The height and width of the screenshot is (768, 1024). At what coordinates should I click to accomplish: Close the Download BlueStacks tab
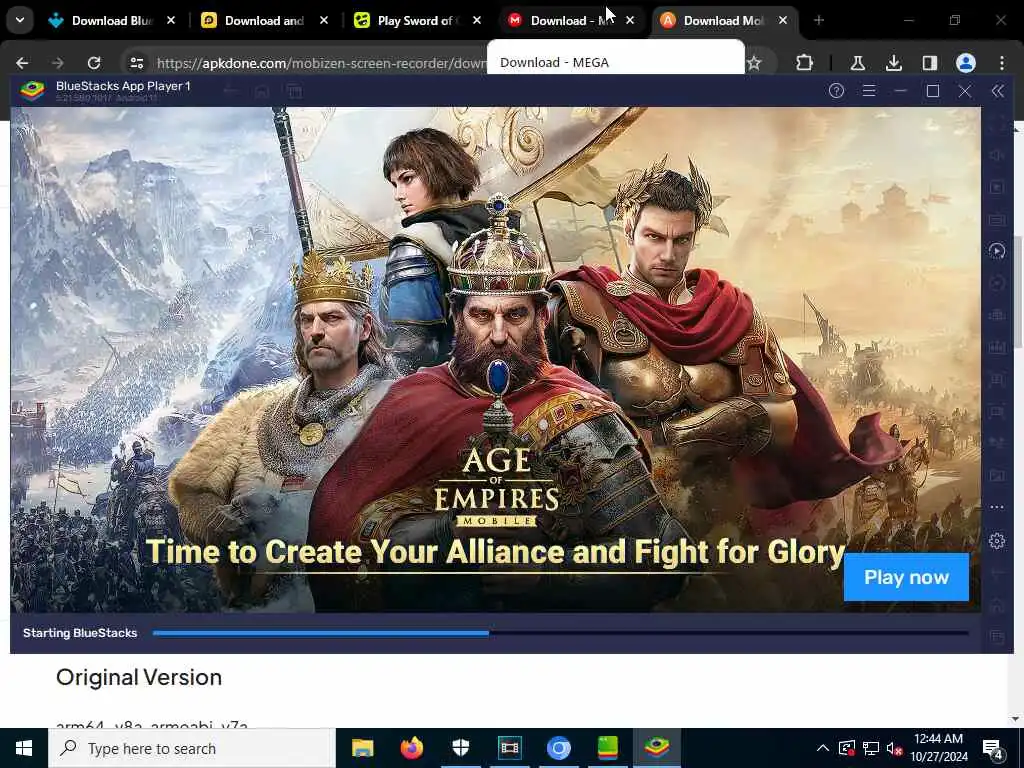171,20
